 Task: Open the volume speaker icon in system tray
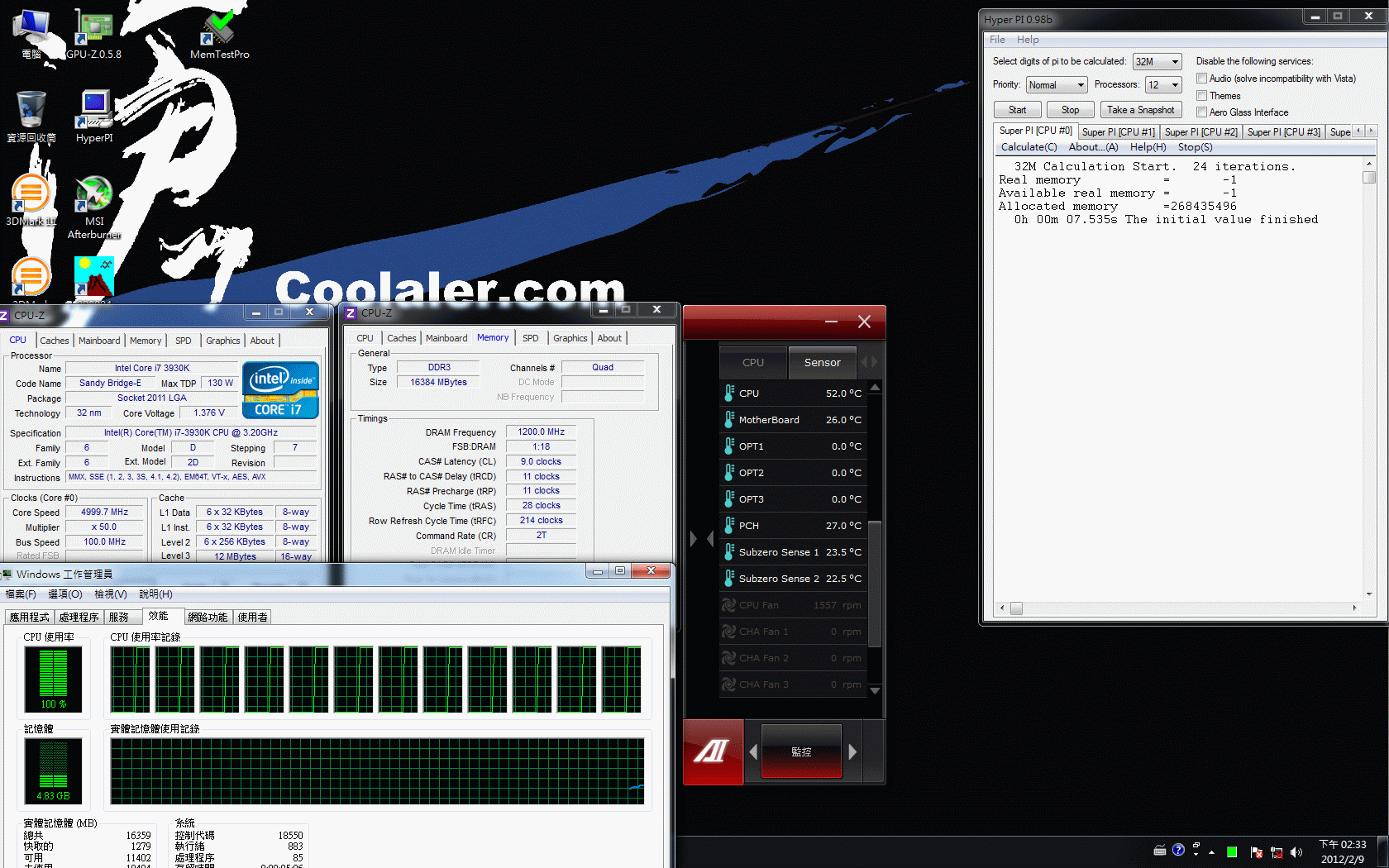(x=1296, y=851)
